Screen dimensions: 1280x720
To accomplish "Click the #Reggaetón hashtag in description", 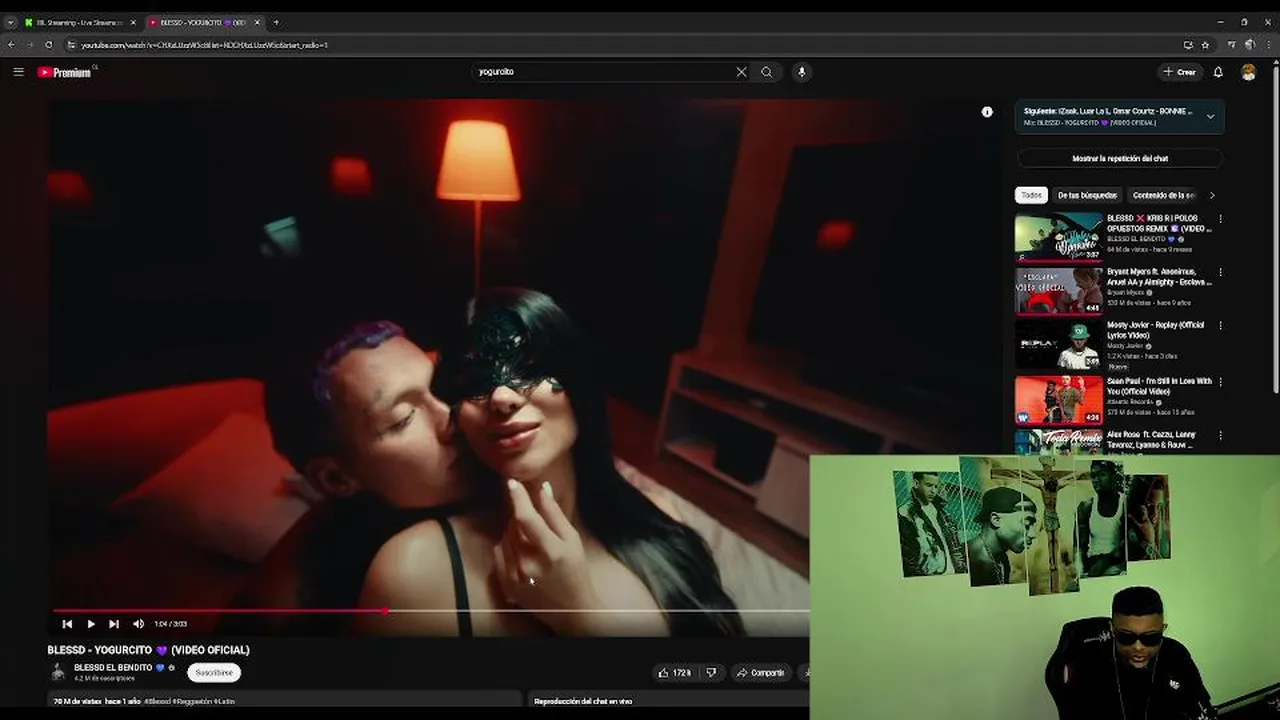I will [x=190, y=701].
